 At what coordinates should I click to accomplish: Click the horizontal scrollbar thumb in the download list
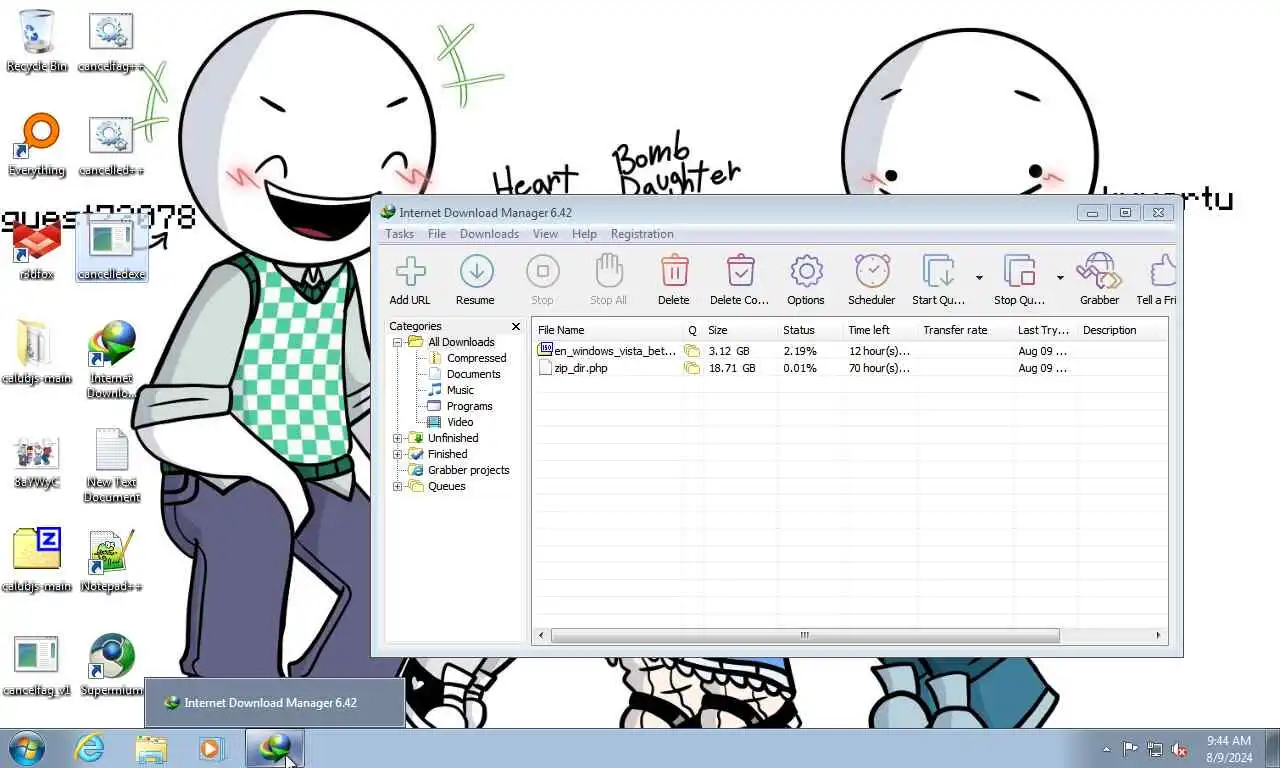pos(804,635)
